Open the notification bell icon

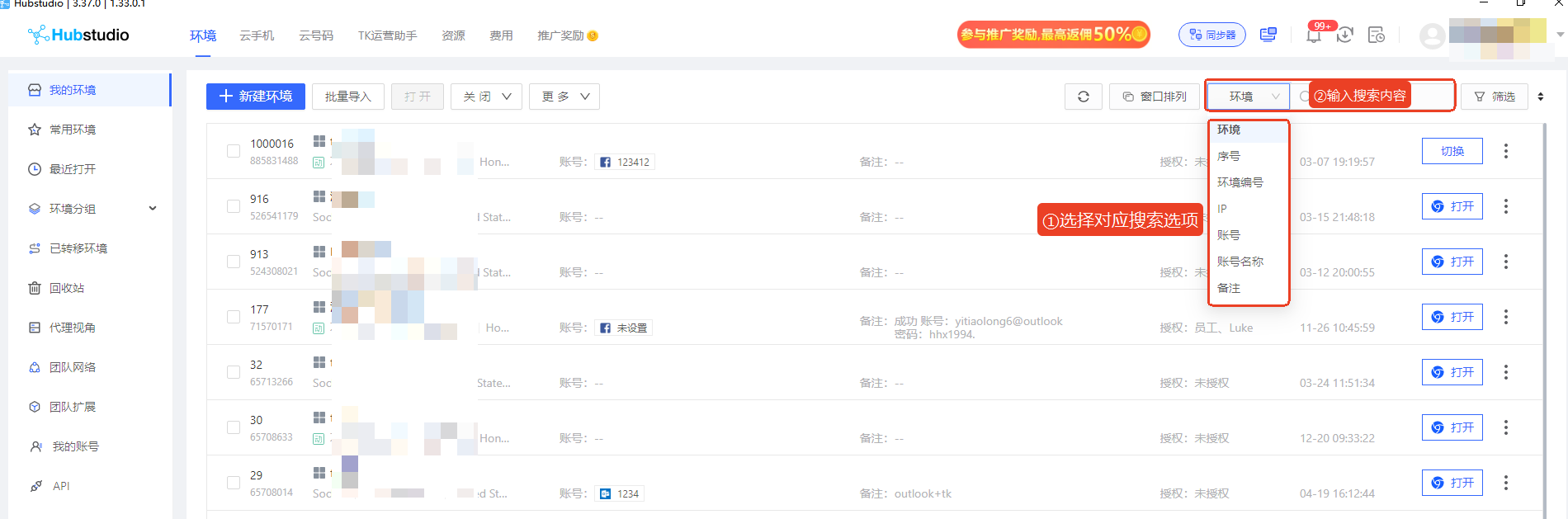pos(1314,35)
